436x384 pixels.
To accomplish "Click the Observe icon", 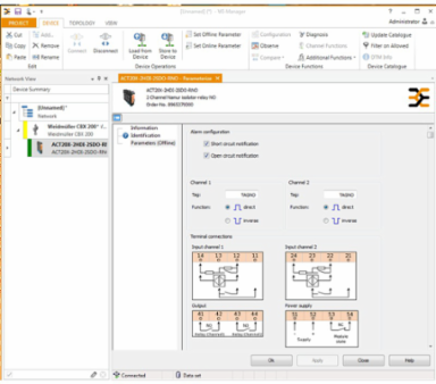I will [x=255, y=46].
